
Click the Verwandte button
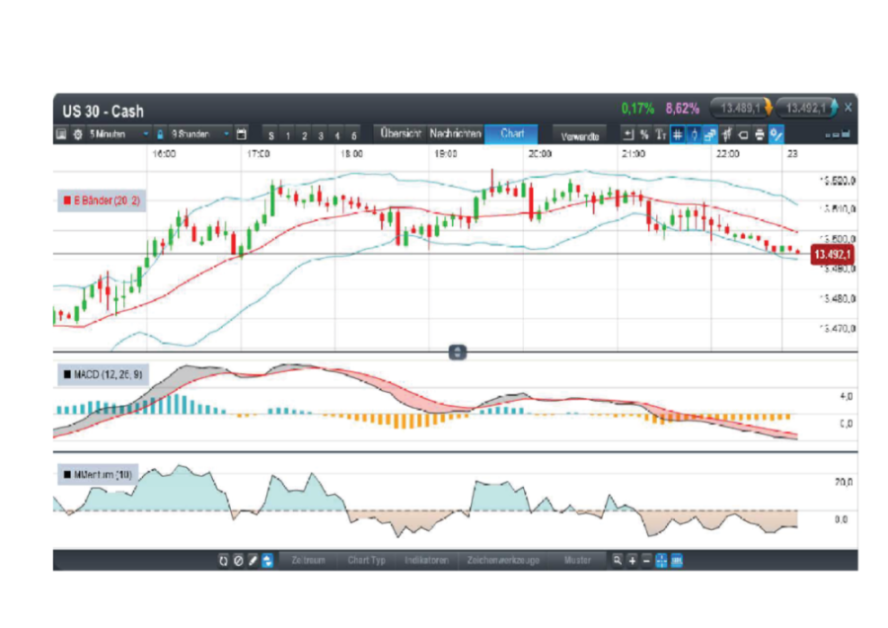579,136
